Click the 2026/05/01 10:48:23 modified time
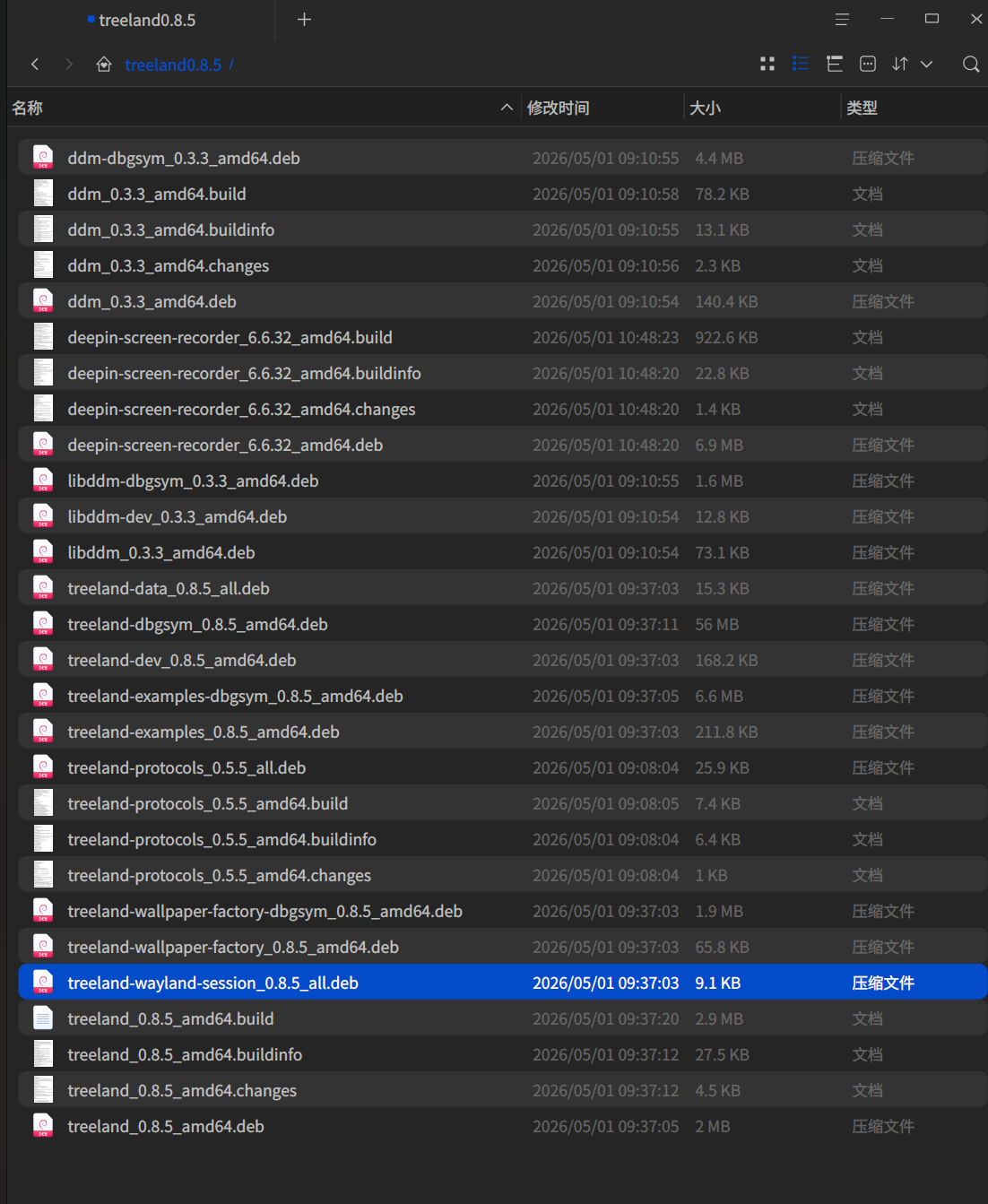 tap(605, 337)
